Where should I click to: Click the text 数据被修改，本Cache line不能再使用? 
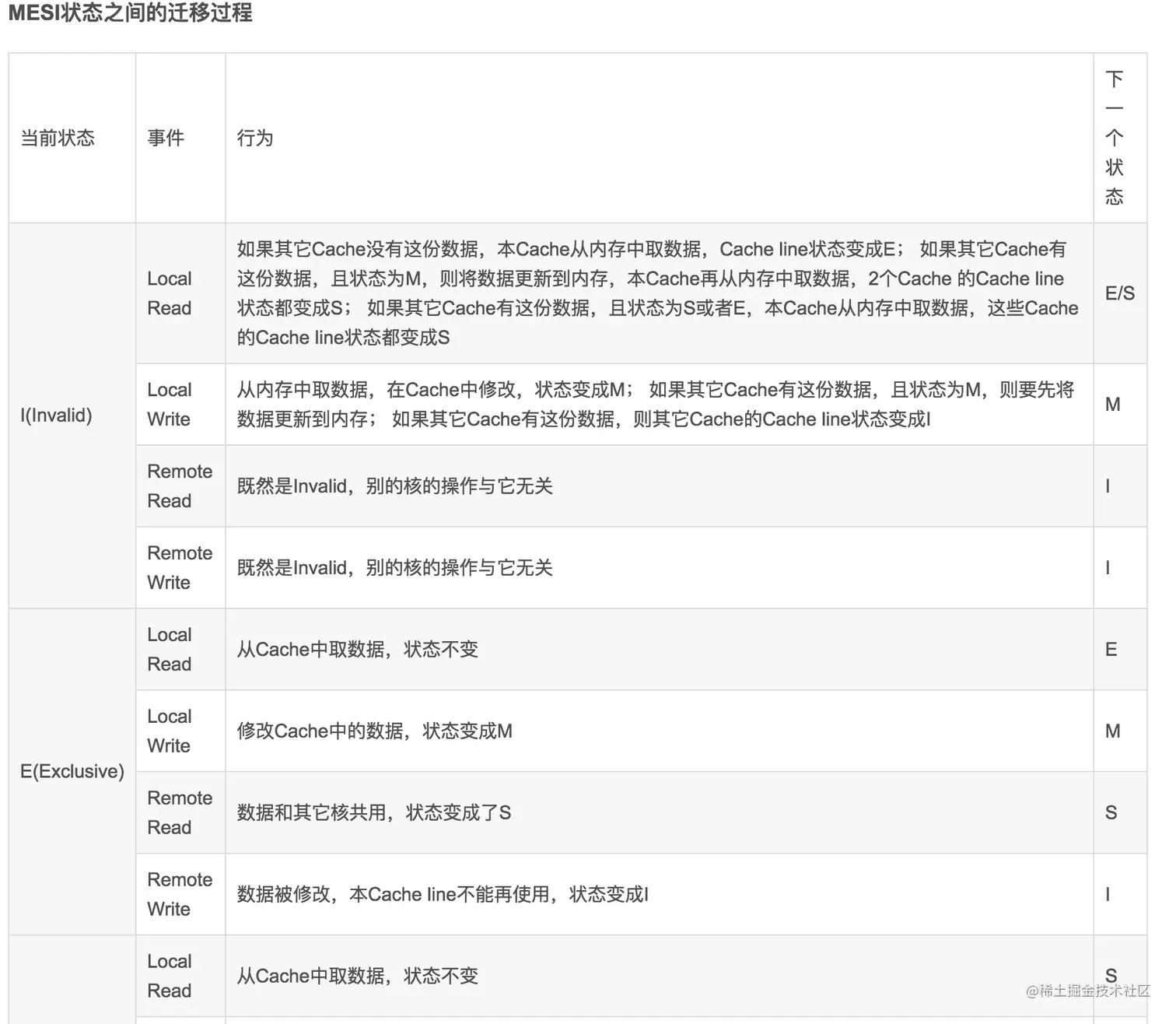443,895
